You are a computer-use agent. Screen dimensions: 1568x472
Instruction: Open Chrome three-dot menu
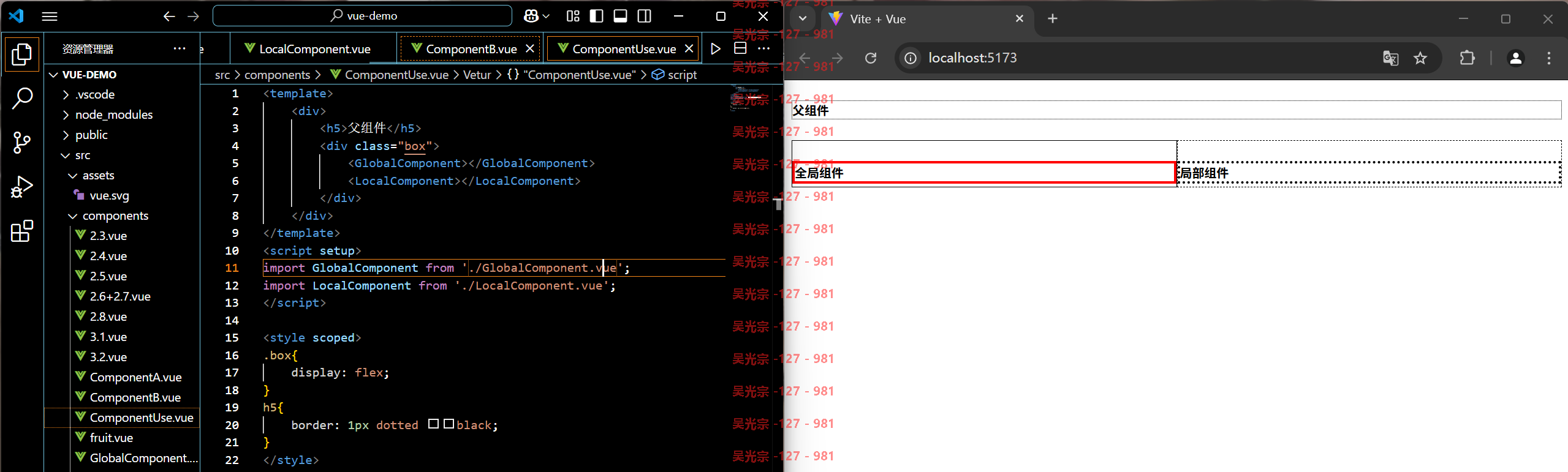pyautogui.click(x=1549, y=58)
